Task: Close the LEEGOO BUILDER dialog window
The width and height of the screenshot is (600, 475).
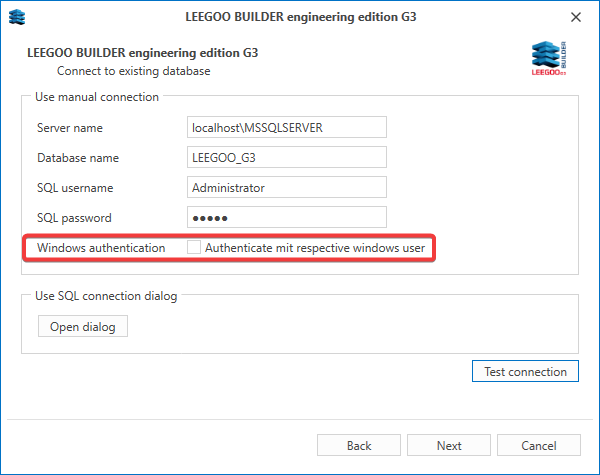Action: tap(576, 17)
